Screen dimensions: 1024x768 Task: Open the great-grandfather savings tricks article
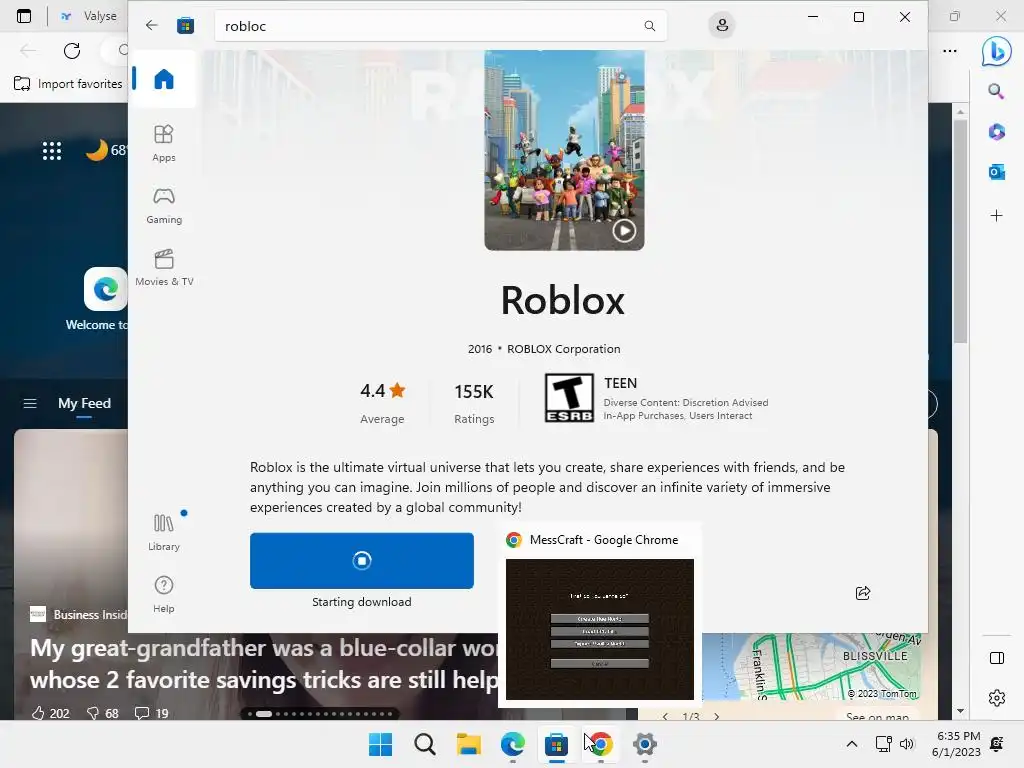[x=264, y=664]
